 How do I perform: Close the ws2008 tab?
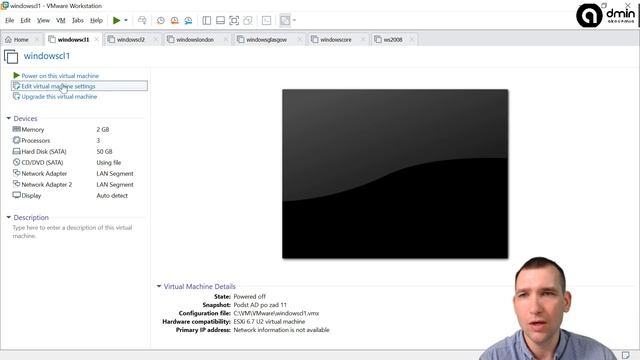[x=412, y=40]
